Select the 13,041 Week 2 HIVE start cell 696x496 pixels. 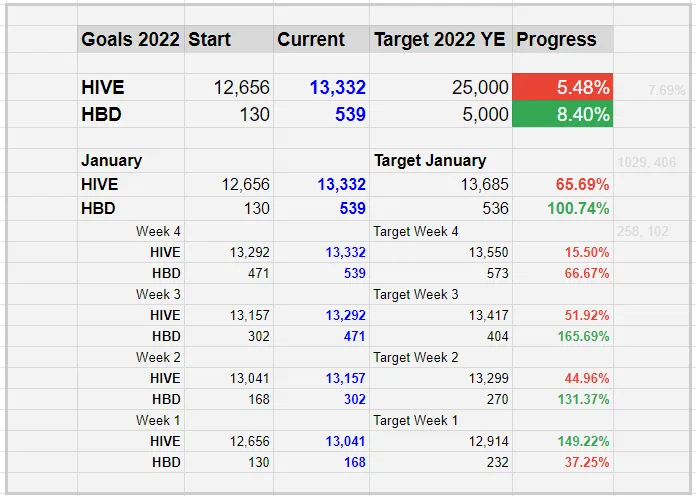(229, 378)
